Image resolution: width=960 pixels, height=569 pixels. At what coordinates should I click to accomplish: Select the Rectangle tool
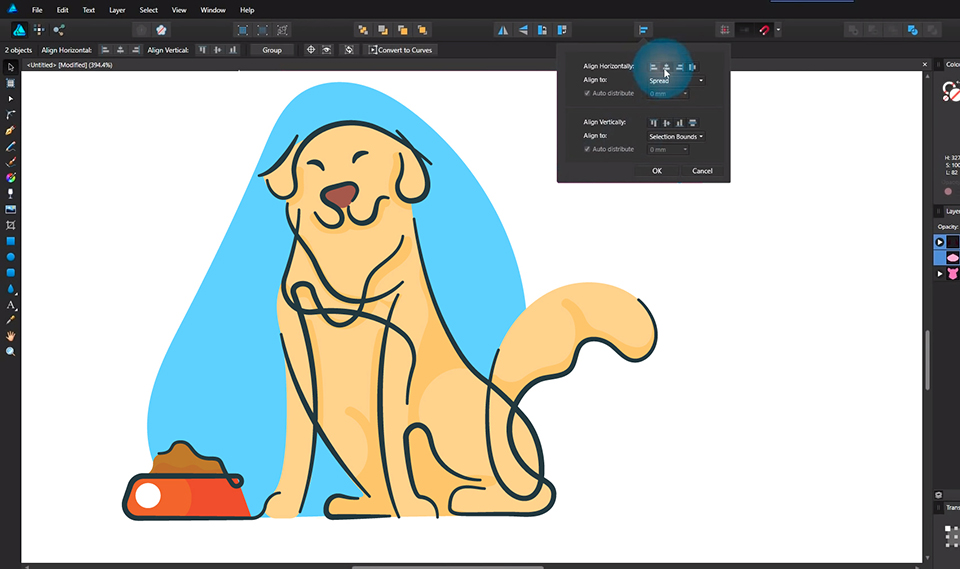pos(10,241)
